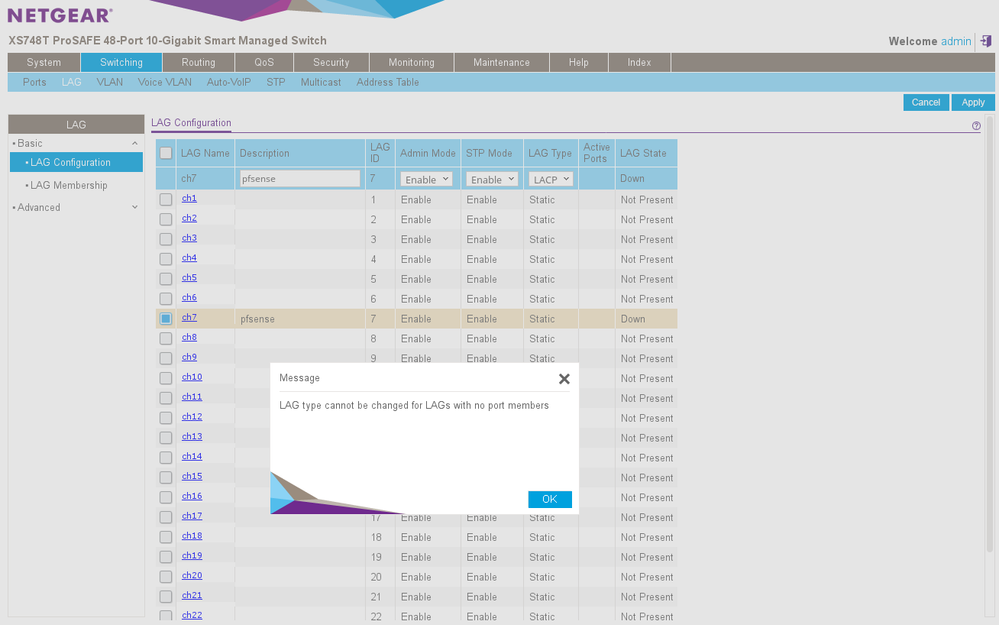Open the help question mark icon

[x=976, y=126]
